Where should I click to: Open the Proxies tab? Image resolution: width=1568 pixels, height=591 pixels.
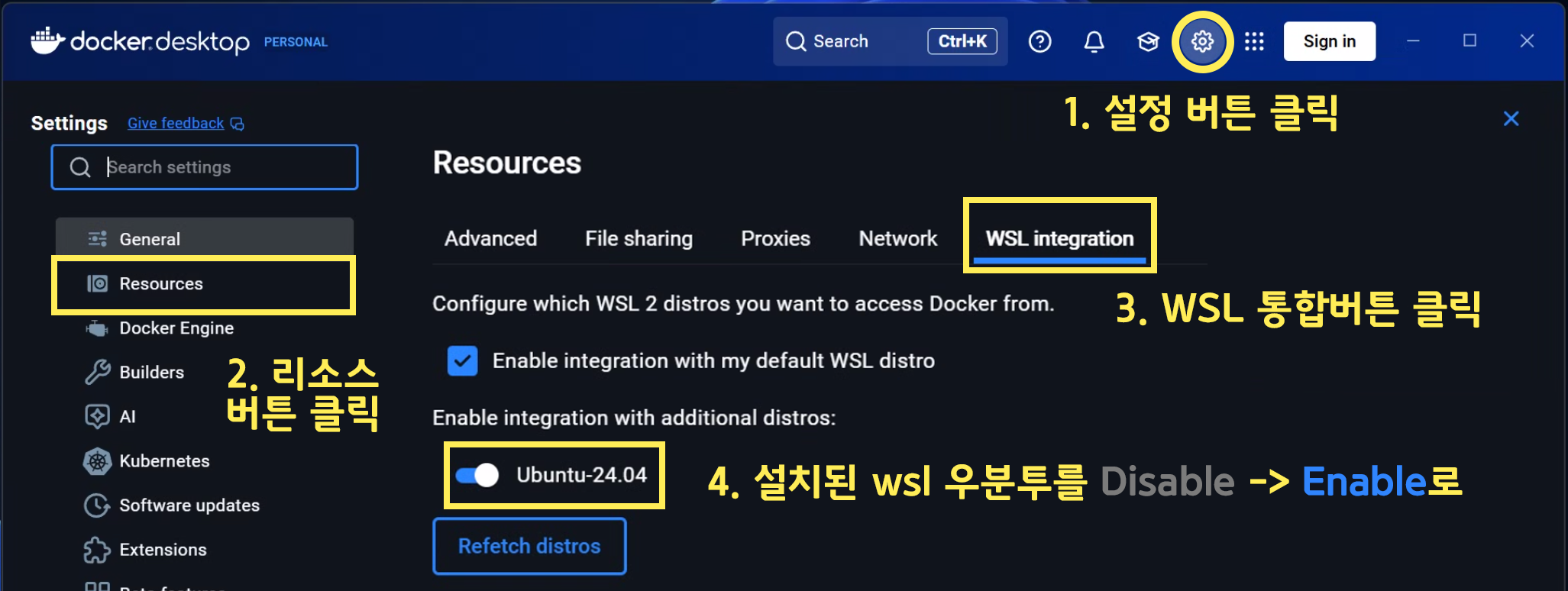[775, 238]
